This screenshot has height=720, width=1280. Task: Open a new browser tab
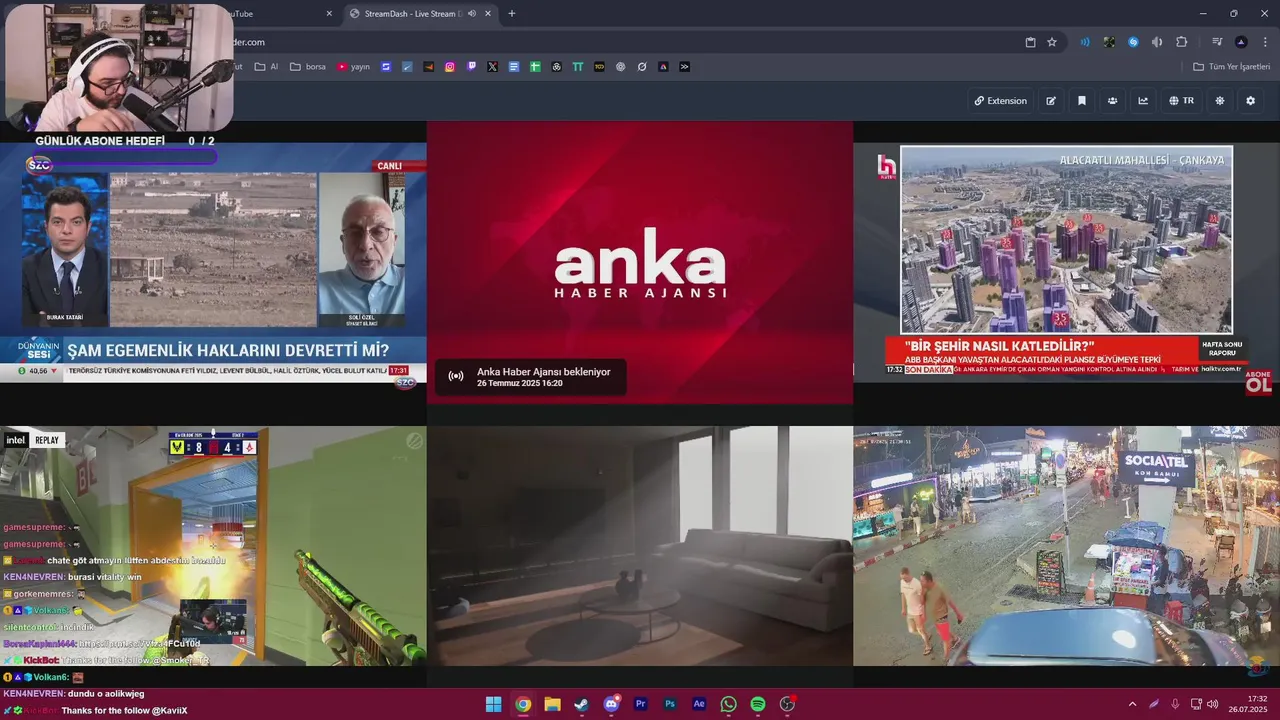coord(512,14)
